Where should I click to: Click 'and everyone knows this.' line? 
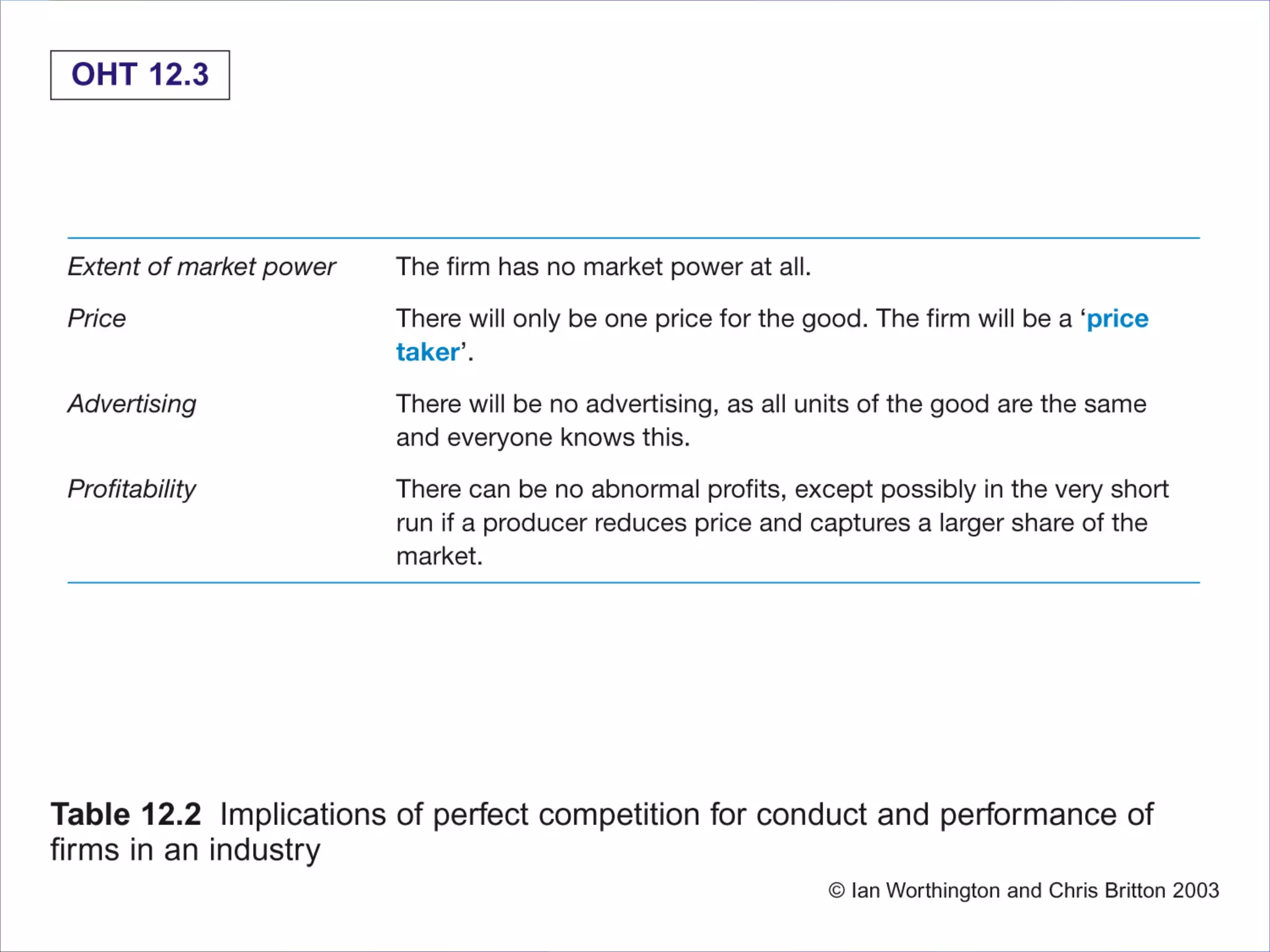(543, 438)
